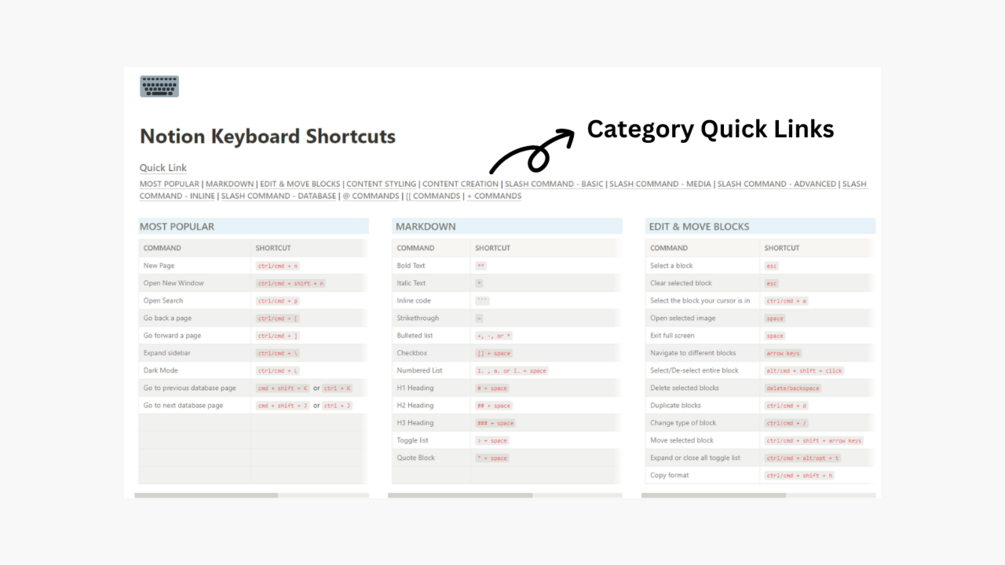Open the MOST POPULAR quick link
The image size is (1005, 565).
point(169,184)
